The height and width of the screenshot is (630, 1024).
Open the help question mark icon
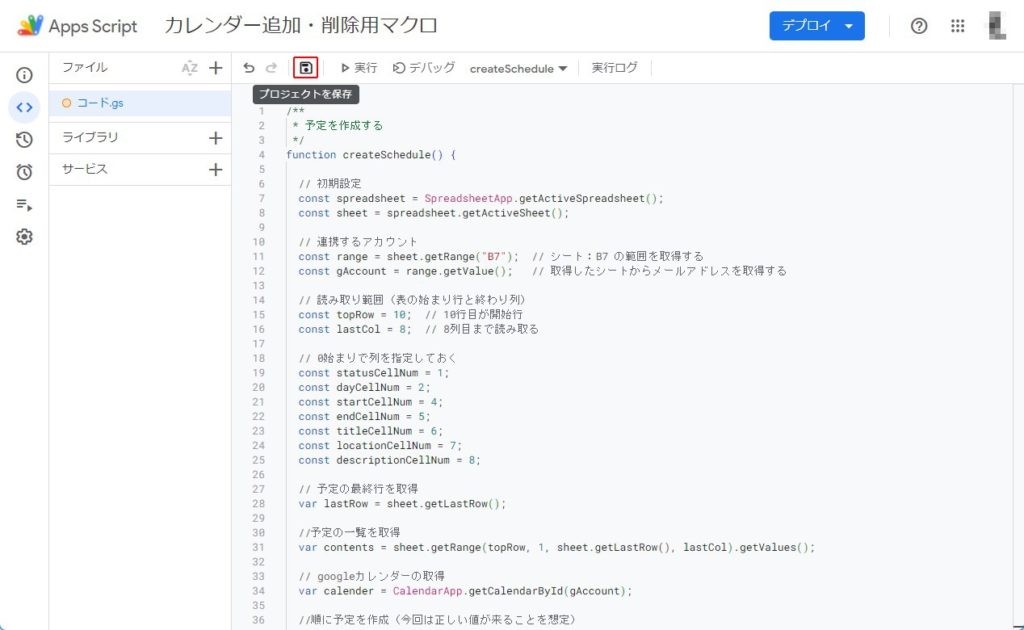tap(919, 26)
